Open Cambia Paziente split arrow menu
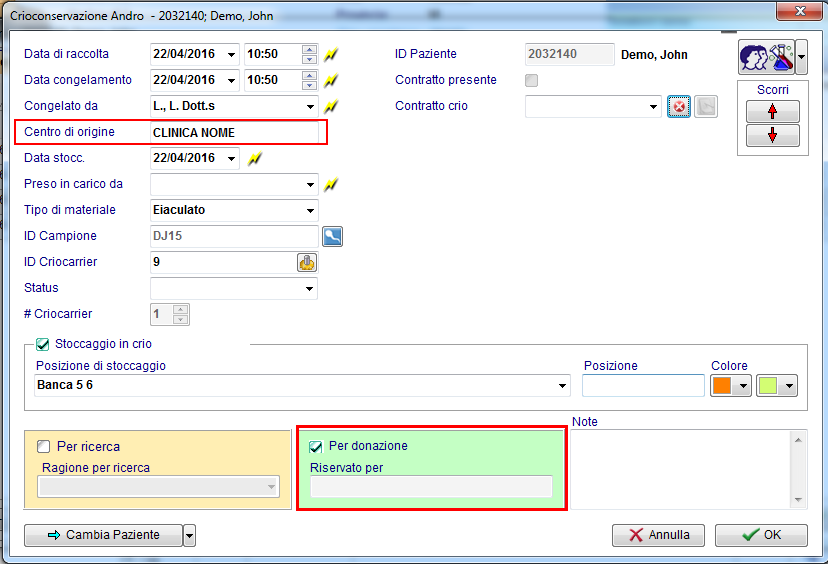 [x=189, y=535]
